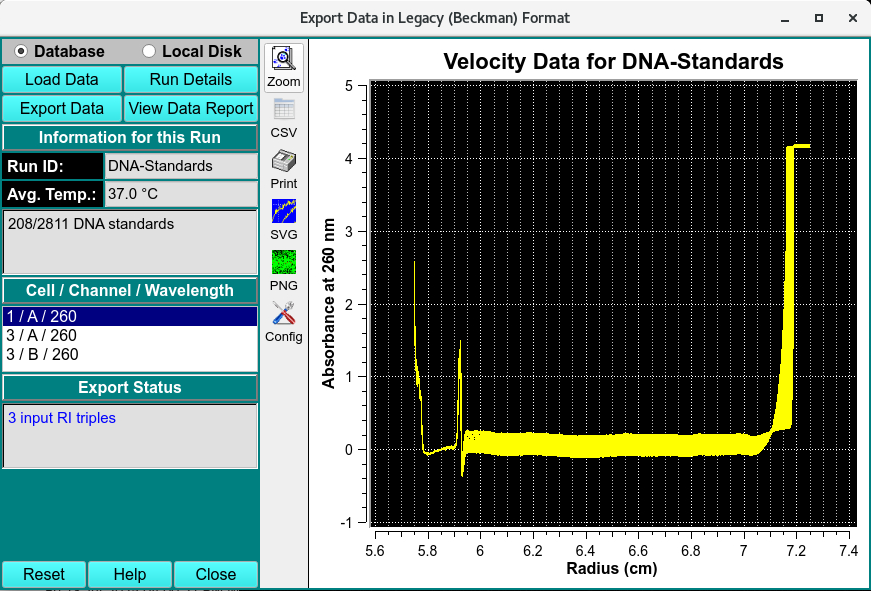The height and width of the screenshot is (591, 871).
Task: Open Help for this dialog
Action: [130, 575]
